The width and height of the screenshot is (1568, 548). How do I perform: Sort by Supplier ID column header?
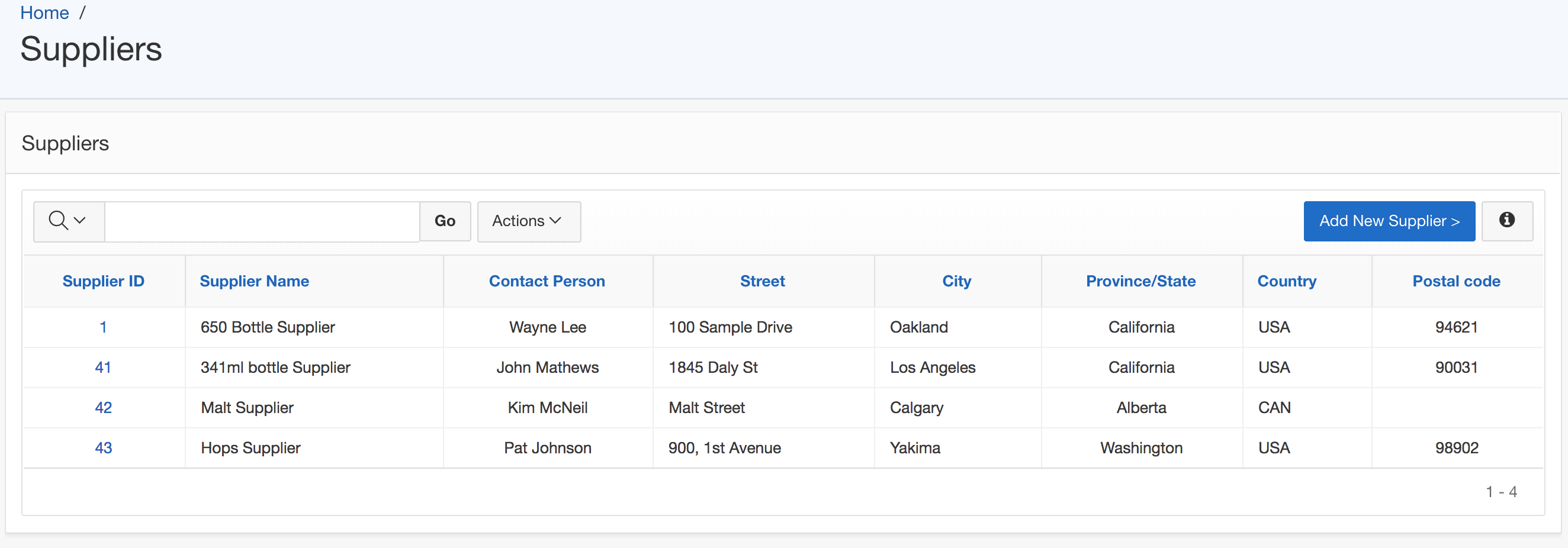tap(103, 281)
